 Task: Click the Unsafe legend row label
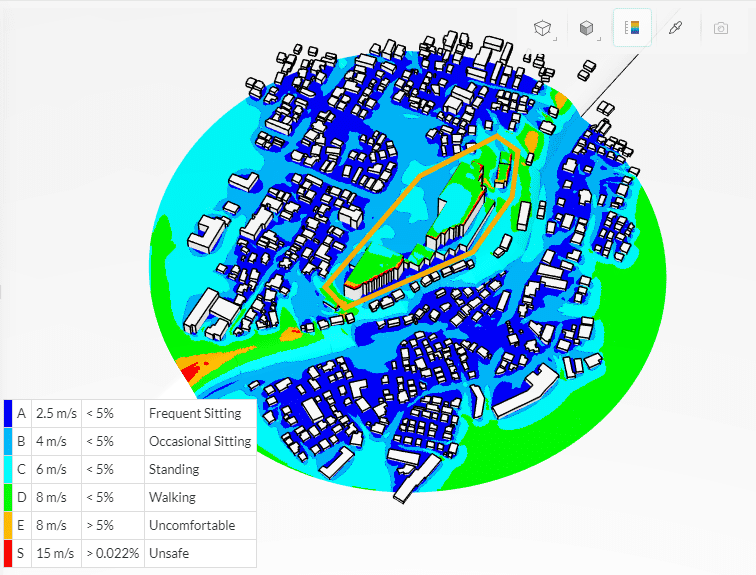tap(168, 553)
